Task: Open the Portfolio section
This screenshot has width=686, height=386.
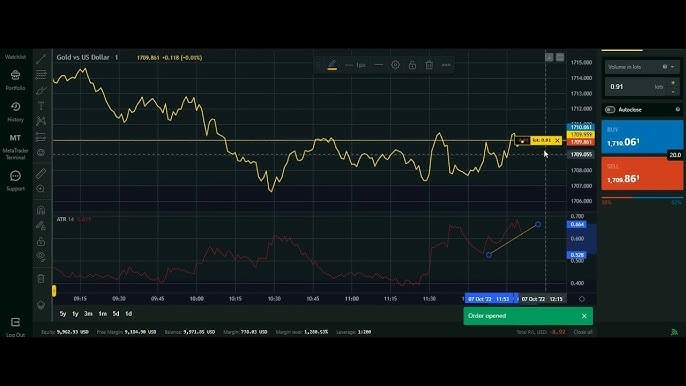Action: [x=15, y=80]
